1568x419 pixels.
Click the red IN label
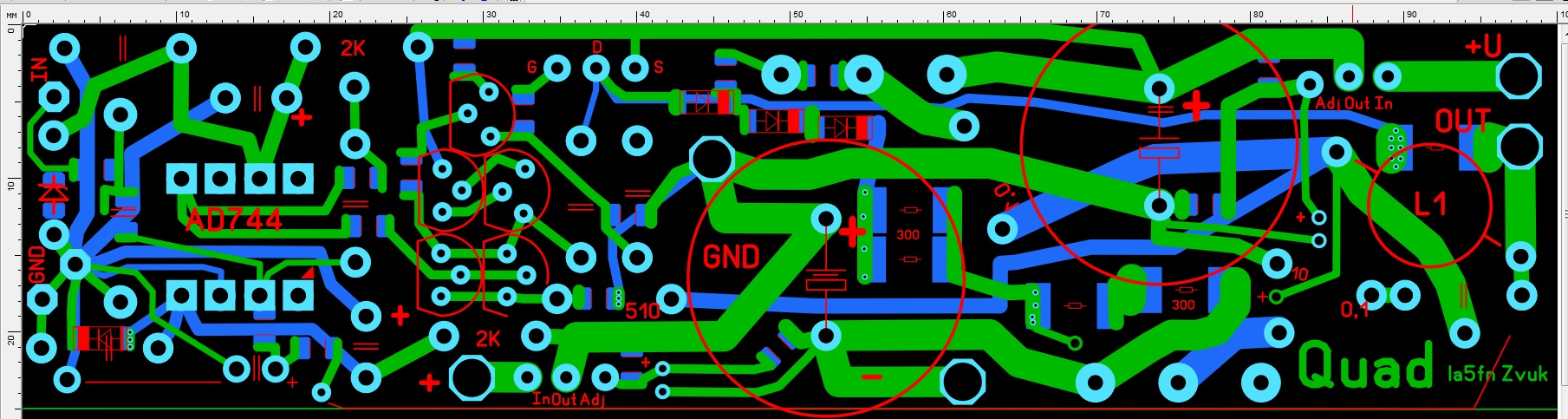pos(40,69)
